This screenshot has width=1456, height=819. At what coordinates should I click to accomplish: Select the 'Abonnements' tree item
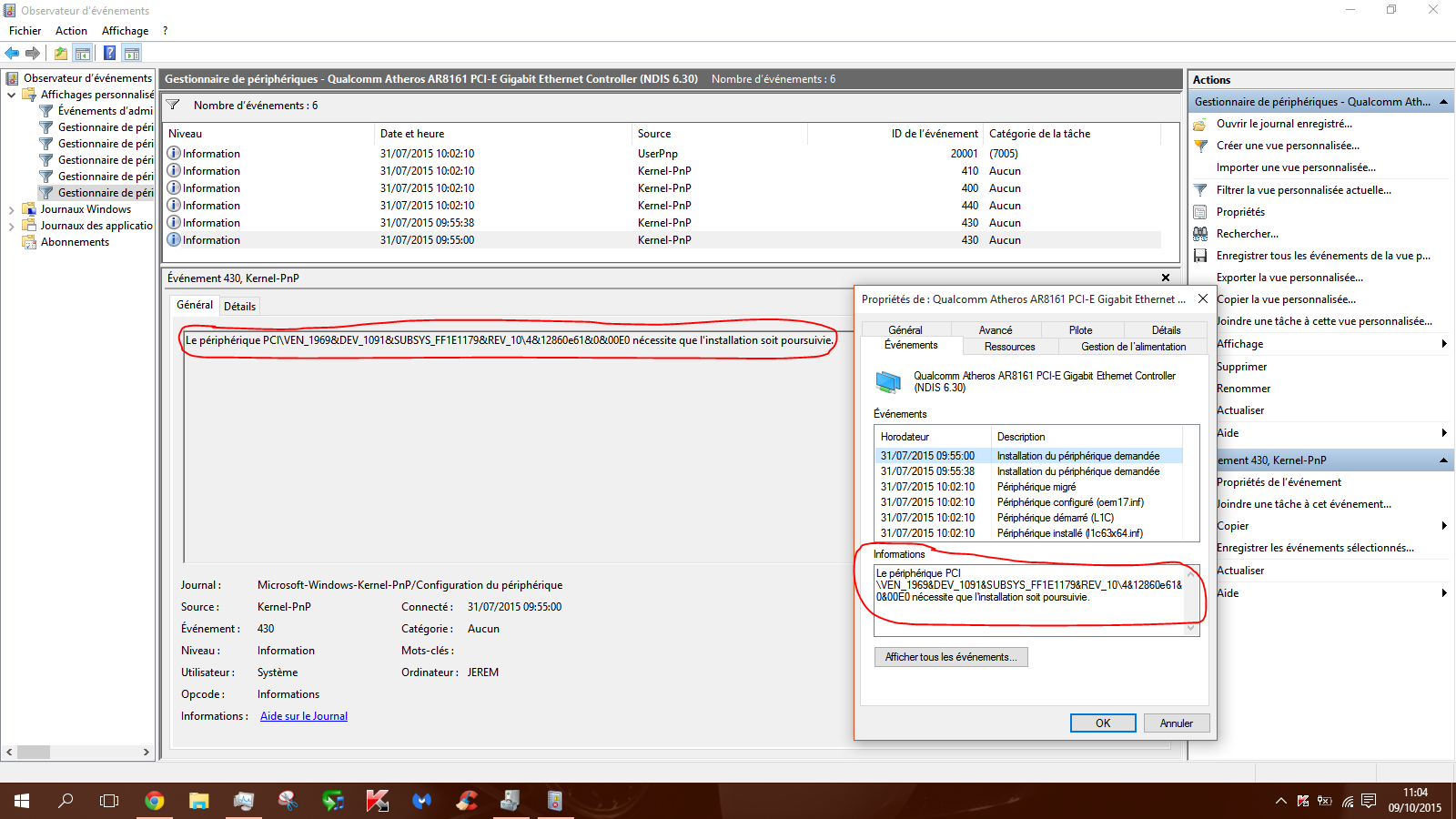pyautogui.click(x=75, y=242)
